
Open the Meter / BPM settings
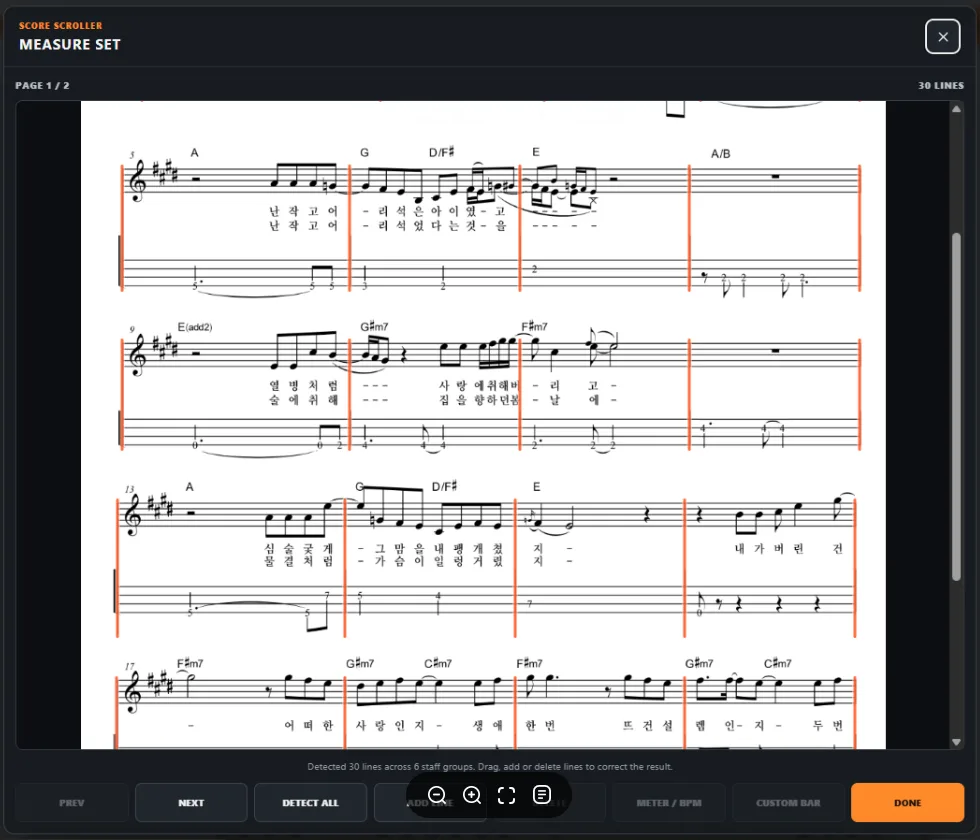tap(669, 802)
